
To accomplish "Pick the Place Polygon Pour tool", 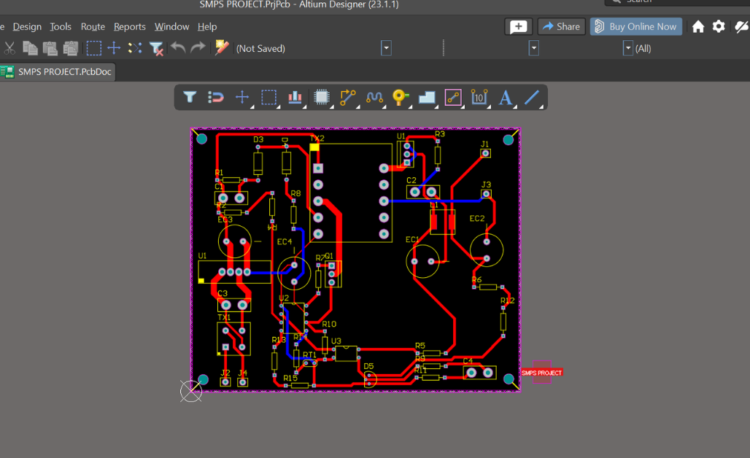I will pyautogui.click(x=426, y=97).
